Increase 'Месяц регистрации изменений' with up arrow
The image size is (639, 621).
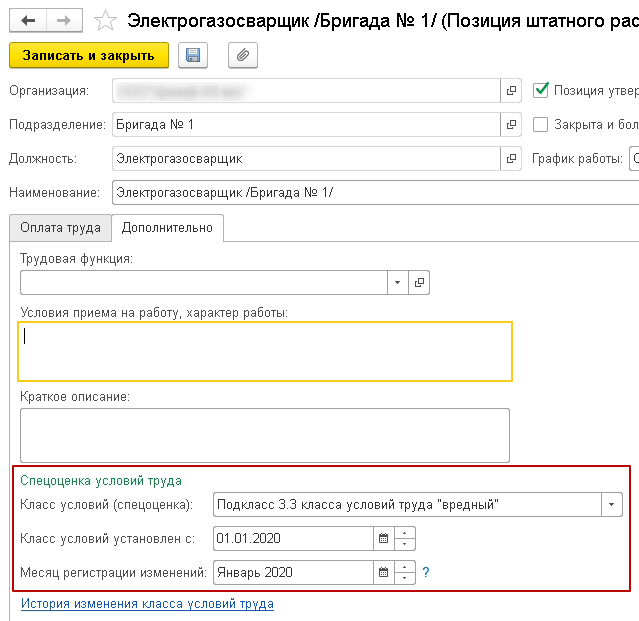tap(405, 567)
